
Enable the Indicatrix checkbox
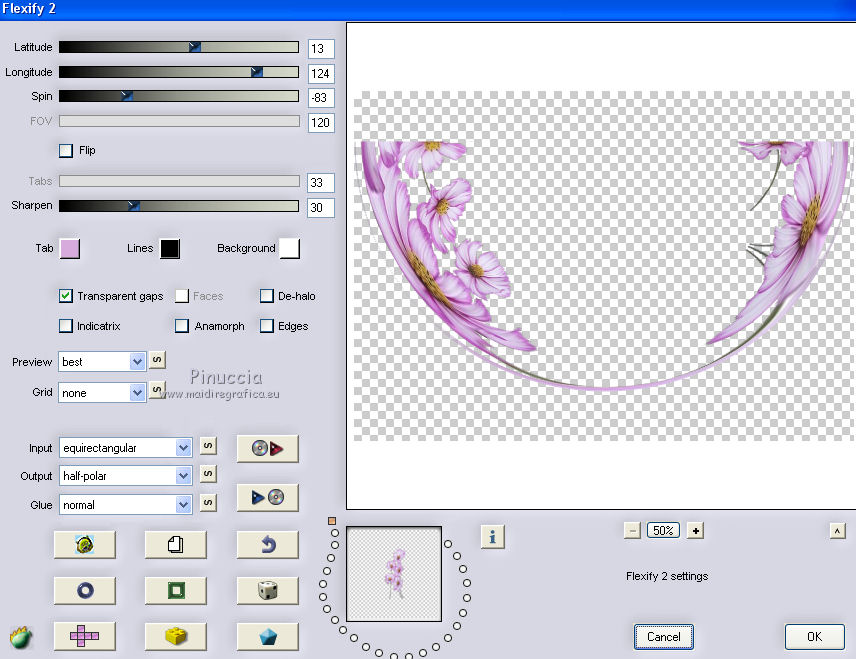[66, 326]
